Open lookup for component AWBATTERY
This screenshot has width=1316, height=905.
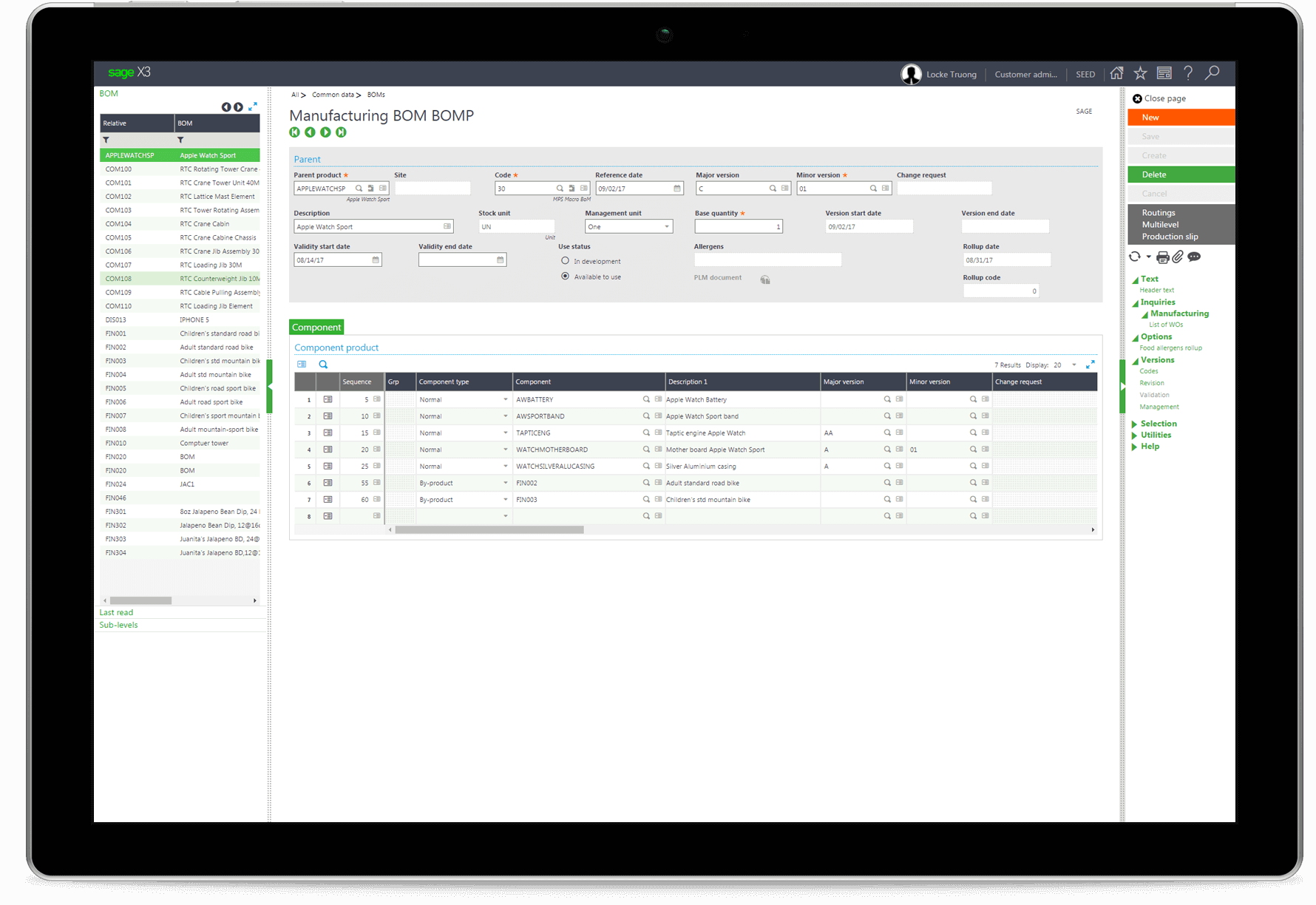646,399
